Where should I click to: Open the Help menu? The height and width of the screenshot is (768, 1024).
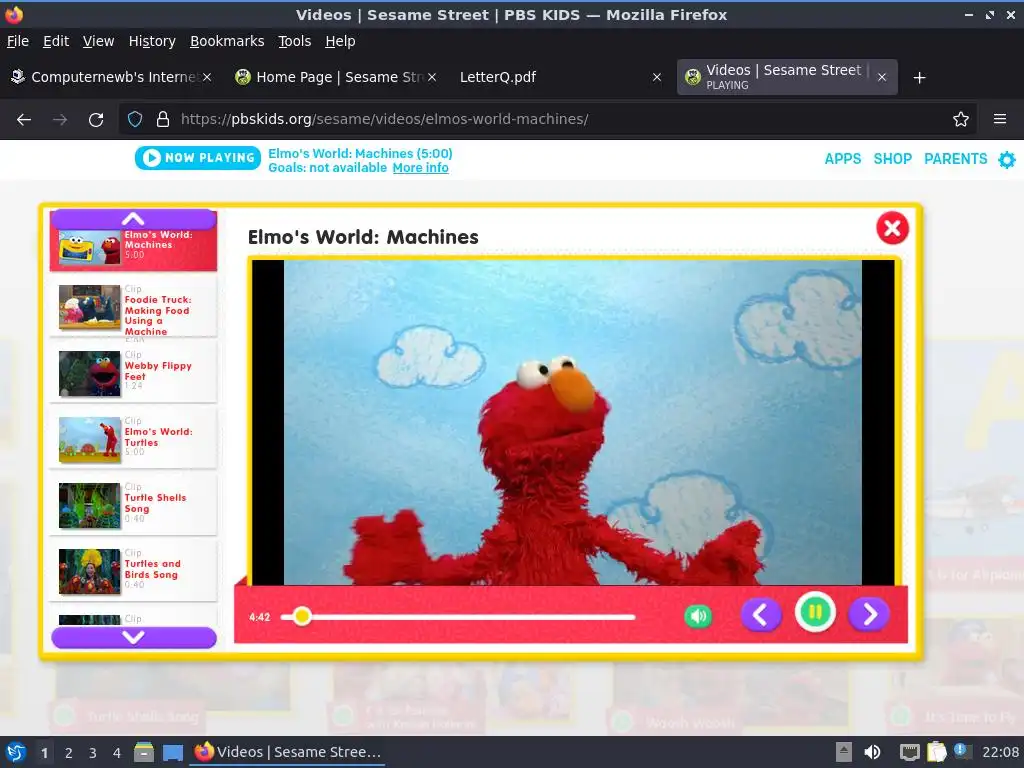(340, 41)
